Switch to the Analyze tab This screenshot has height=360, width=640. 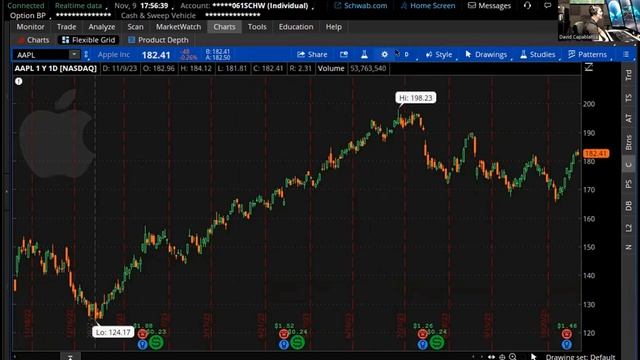click(102, 27)
